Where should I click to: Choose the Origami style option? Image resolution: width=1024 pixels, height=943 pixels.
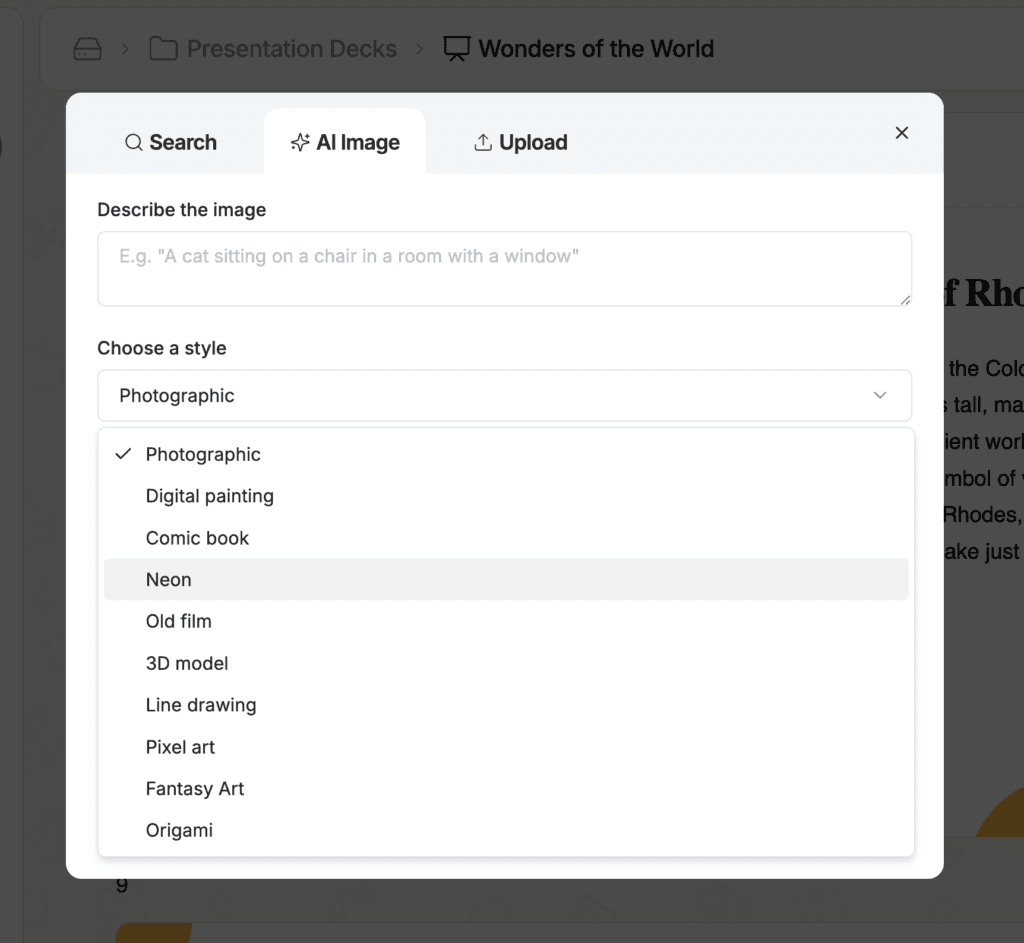coord(506,831)
